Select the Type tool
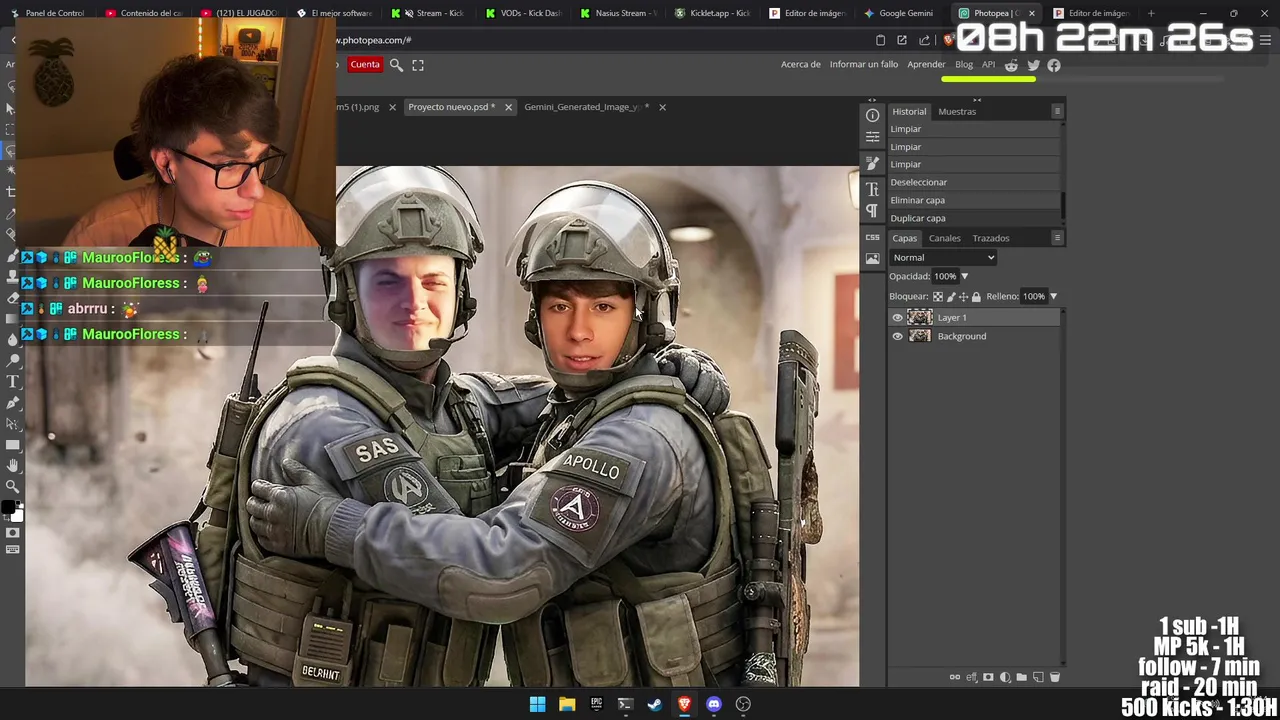Image resolution: width=1280 pixels, height=720 pixels. click(13, 382)
